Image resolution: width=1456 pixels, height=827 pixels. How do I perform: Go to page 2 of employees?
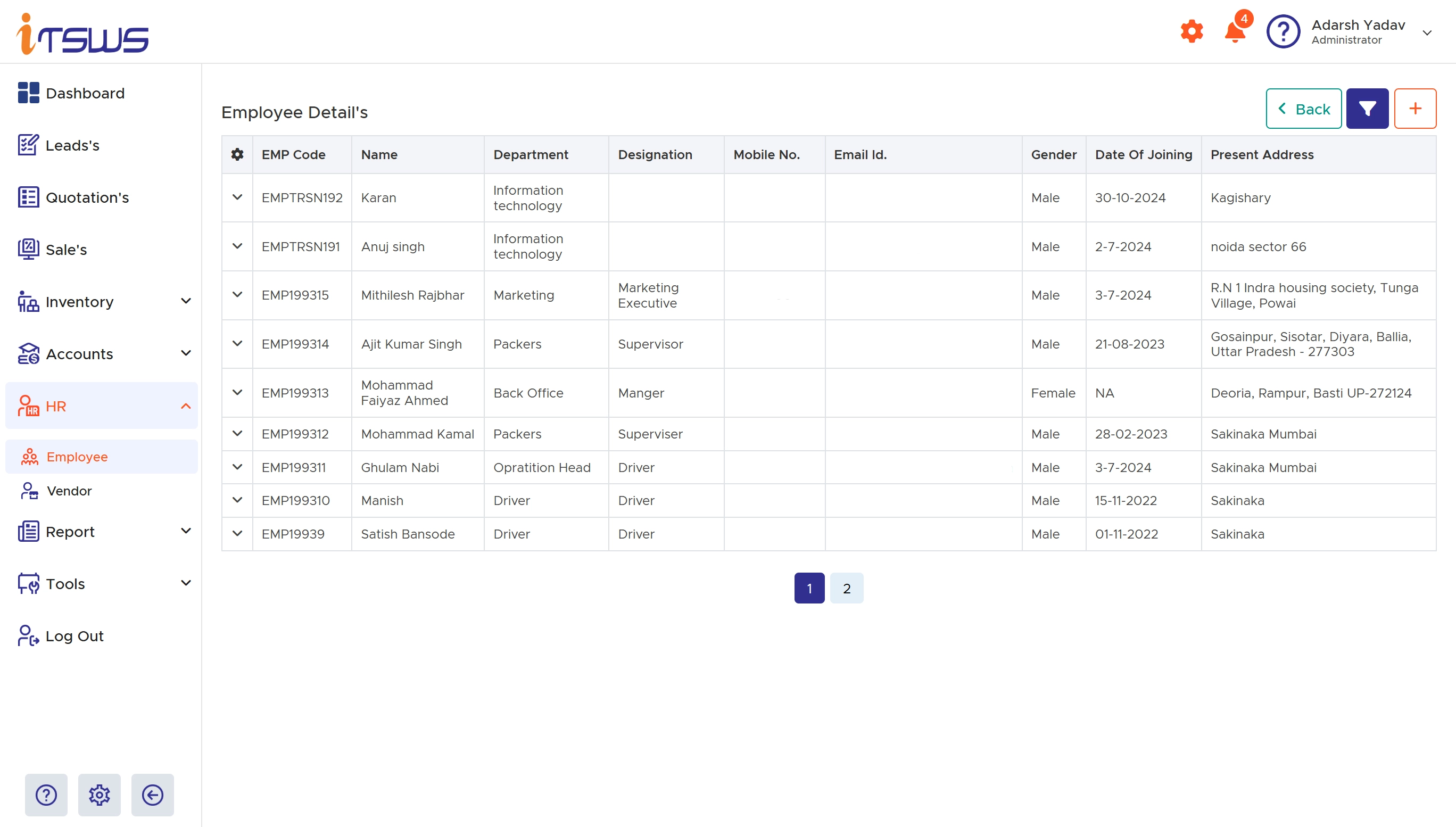tap(846, 588)
